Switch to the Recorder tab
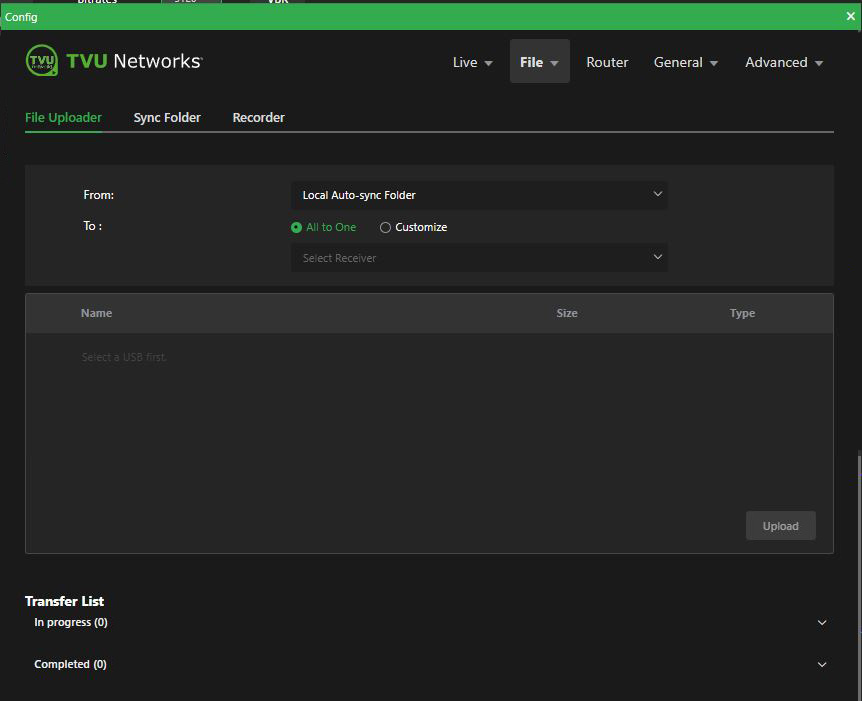Screen dimensions: 862x701 coord(258,117)
